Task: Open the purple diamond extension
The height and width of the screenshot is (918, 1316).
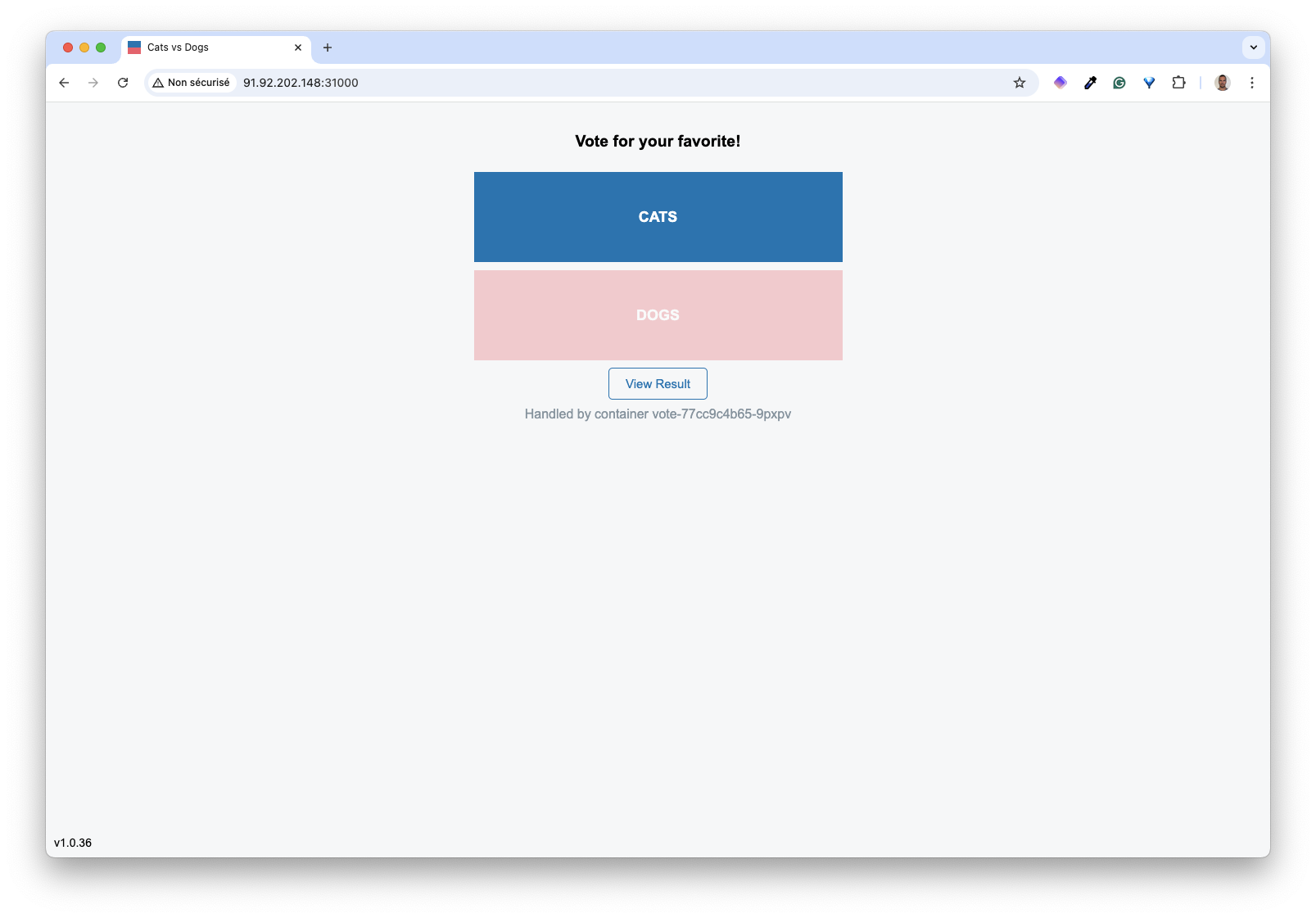Action: tap(1060, 83)
